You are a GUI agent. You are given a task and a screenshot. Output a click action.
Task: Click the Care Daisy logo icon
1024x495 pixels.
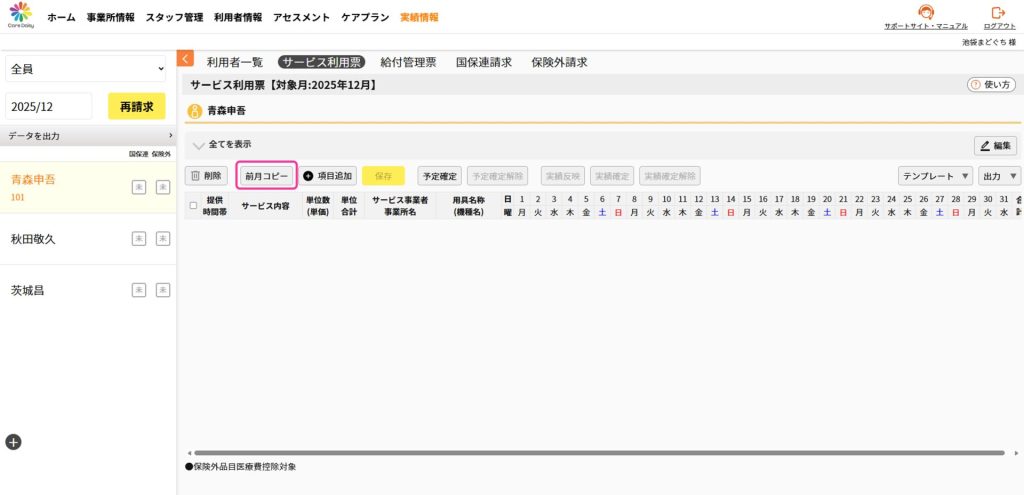pos(20,16)
